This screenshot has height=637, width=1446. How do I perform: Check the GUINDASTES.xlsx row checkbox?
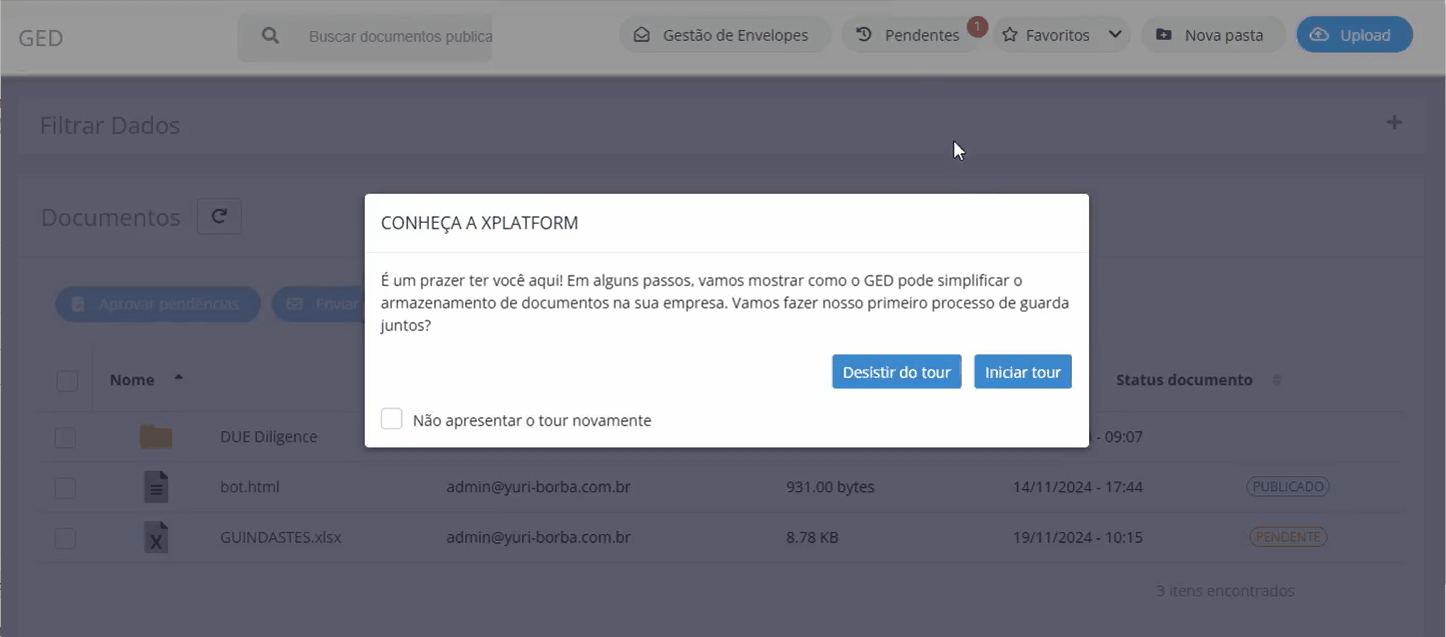tap(65, 538)
